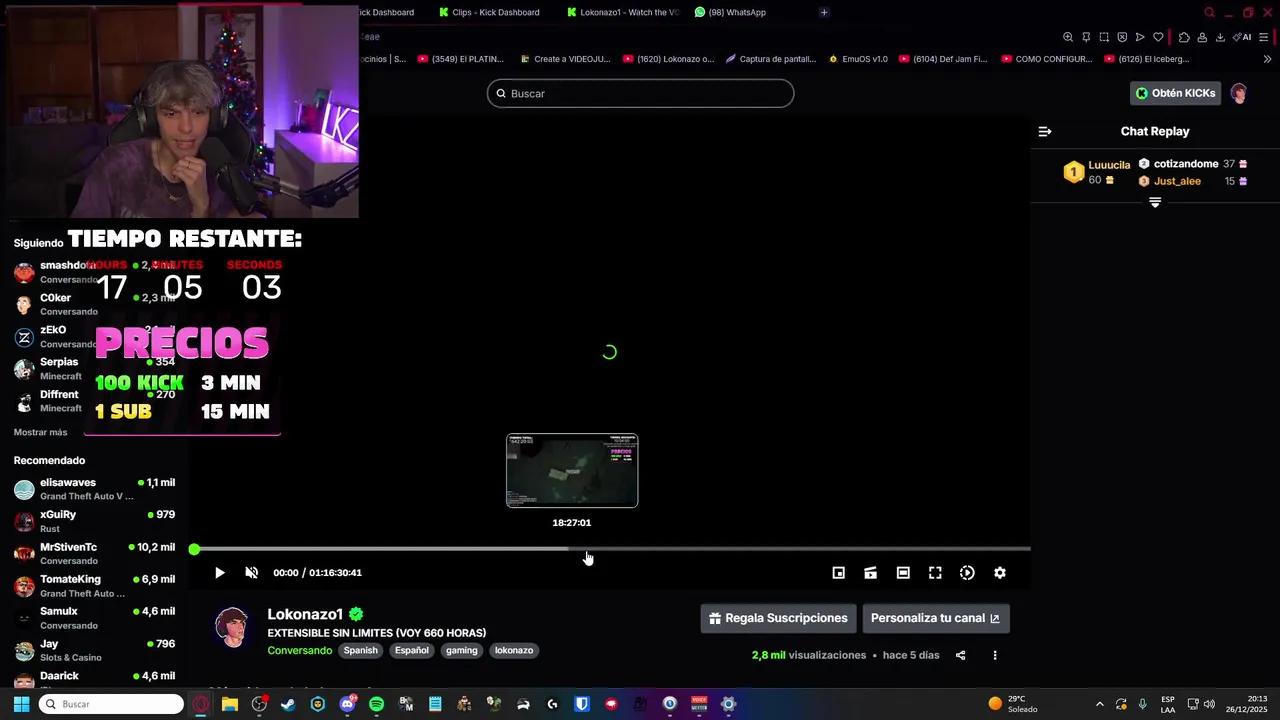The image size is (1280, 720).
Task: Open the Conversando category link
Action: pos(299,650)
